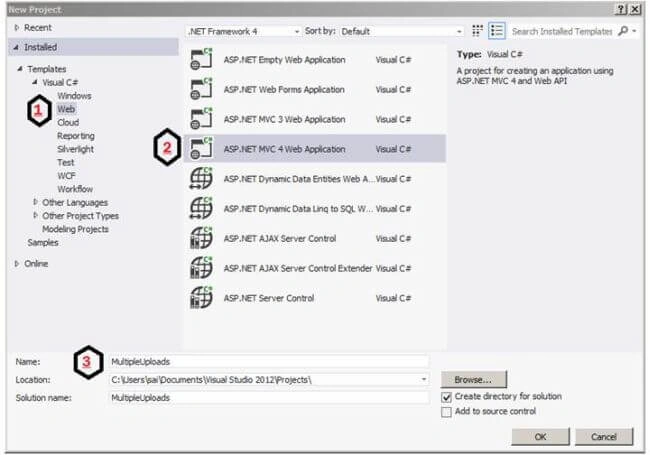Click the ASP.NET MVC 4 Web Application icon
650x455 pixels.
[x=201, y=149]
